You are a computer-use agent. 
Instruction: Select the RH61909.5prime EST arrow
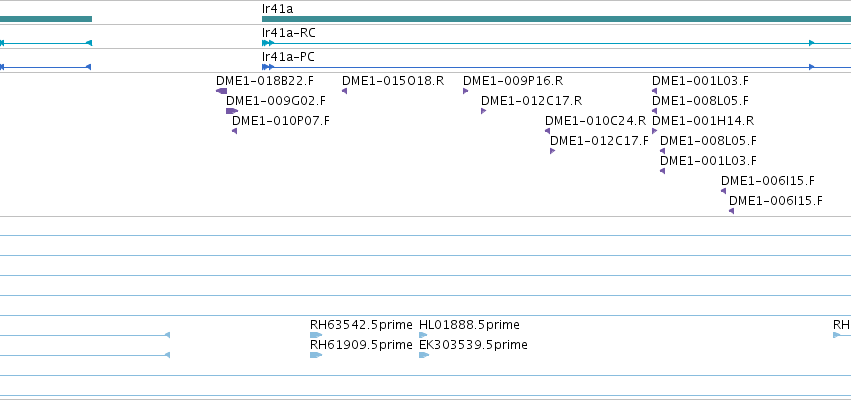[x=316, y=355]
